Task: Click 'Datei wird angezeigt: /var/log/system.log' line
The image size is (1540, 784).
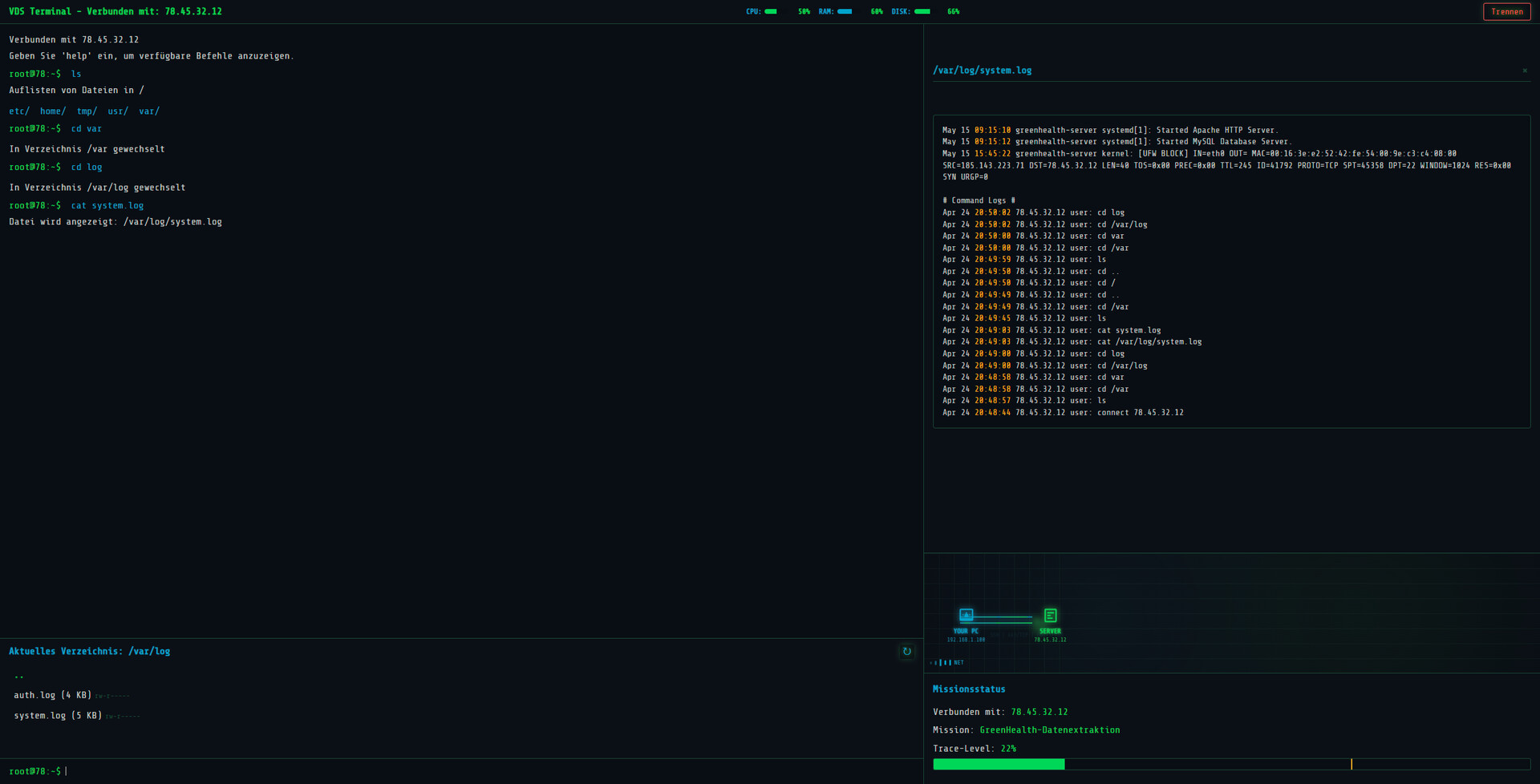Action: [x=115, y=222]
